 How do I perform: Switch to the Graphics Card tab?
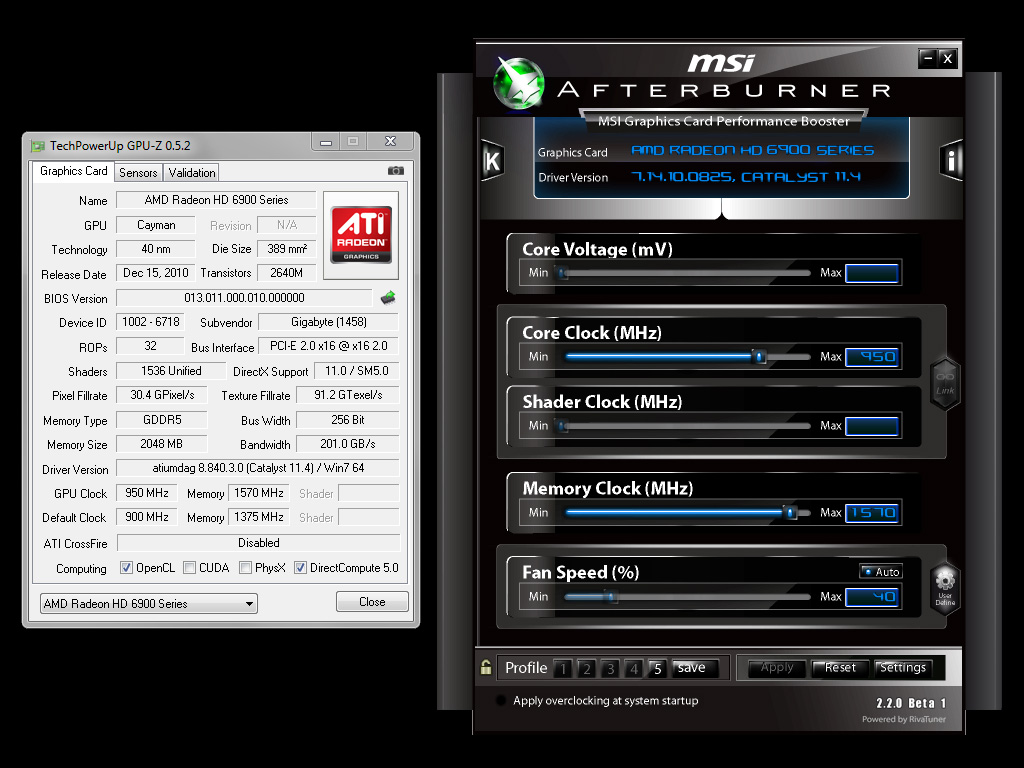[73, 171]
